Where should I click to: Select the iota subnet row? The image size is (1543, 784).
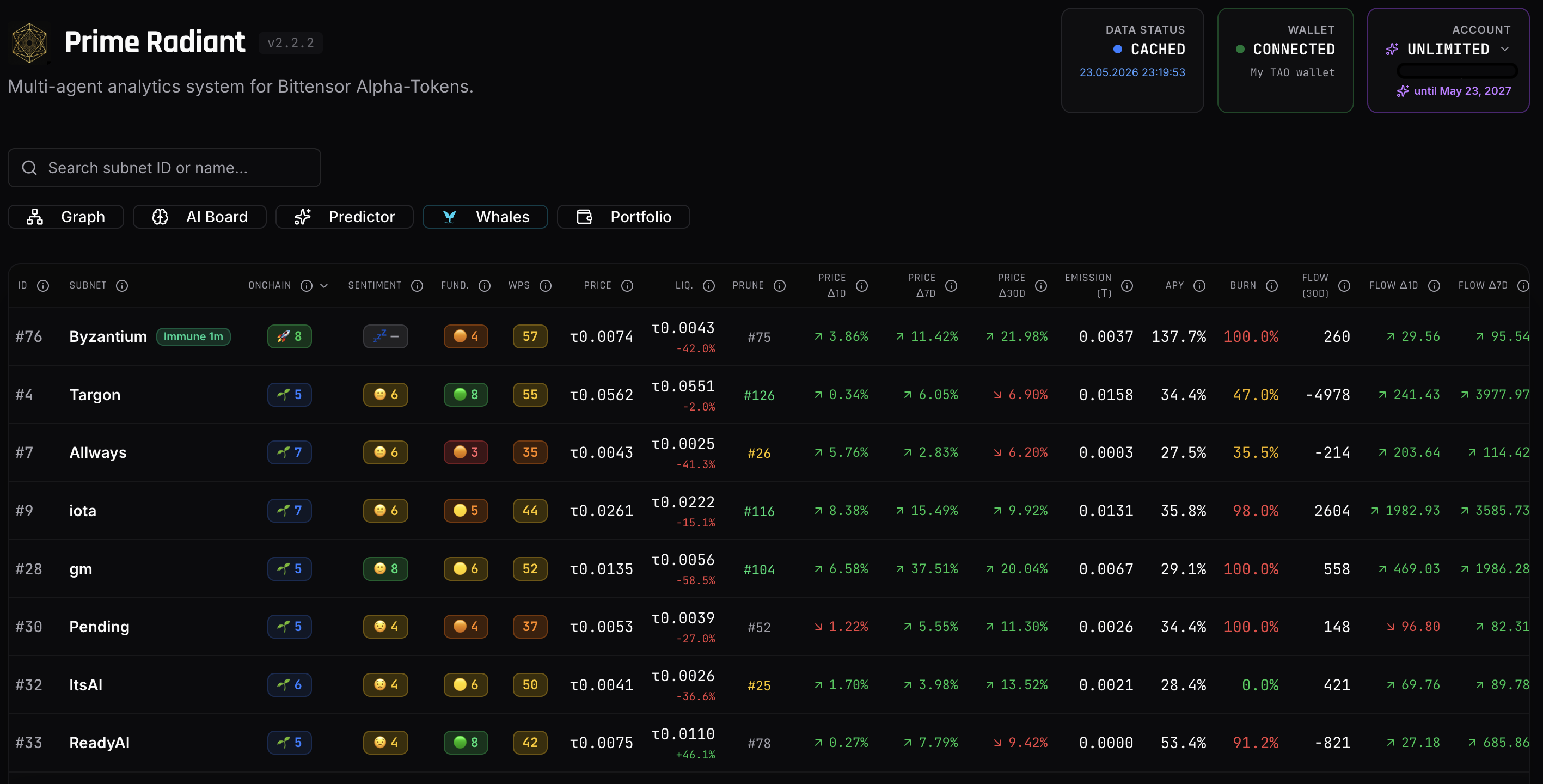(x=769, y=511)
